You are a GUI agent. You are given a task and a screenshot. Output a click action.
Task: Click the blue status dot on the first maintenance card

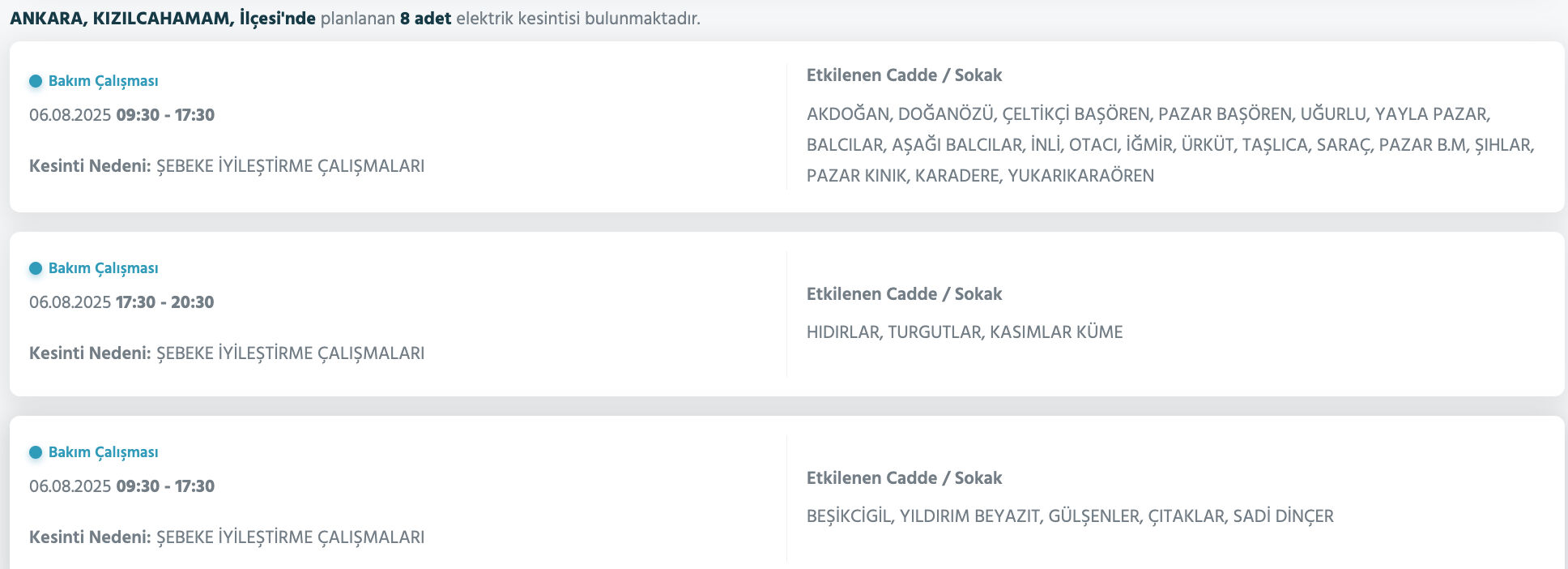(34, 81)
